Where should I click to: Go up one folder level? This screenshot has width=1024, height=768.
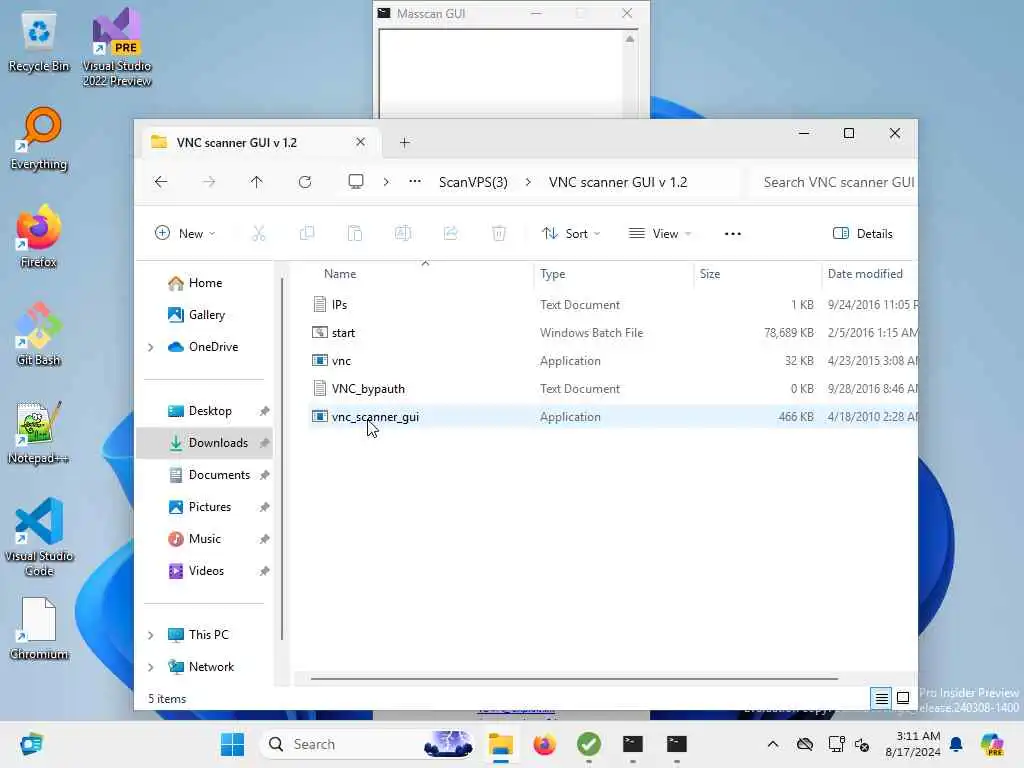pyautogui.click(x=257, y=182)
